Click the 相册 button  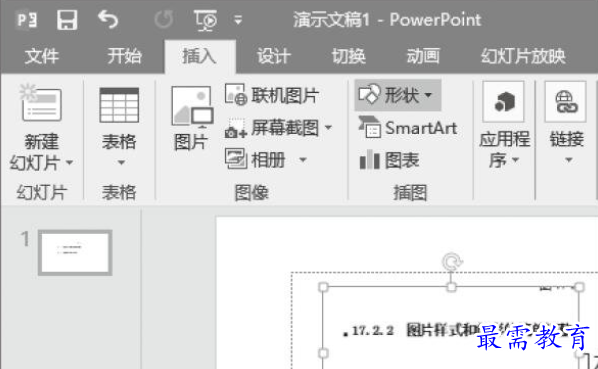[x=255, y=159]
